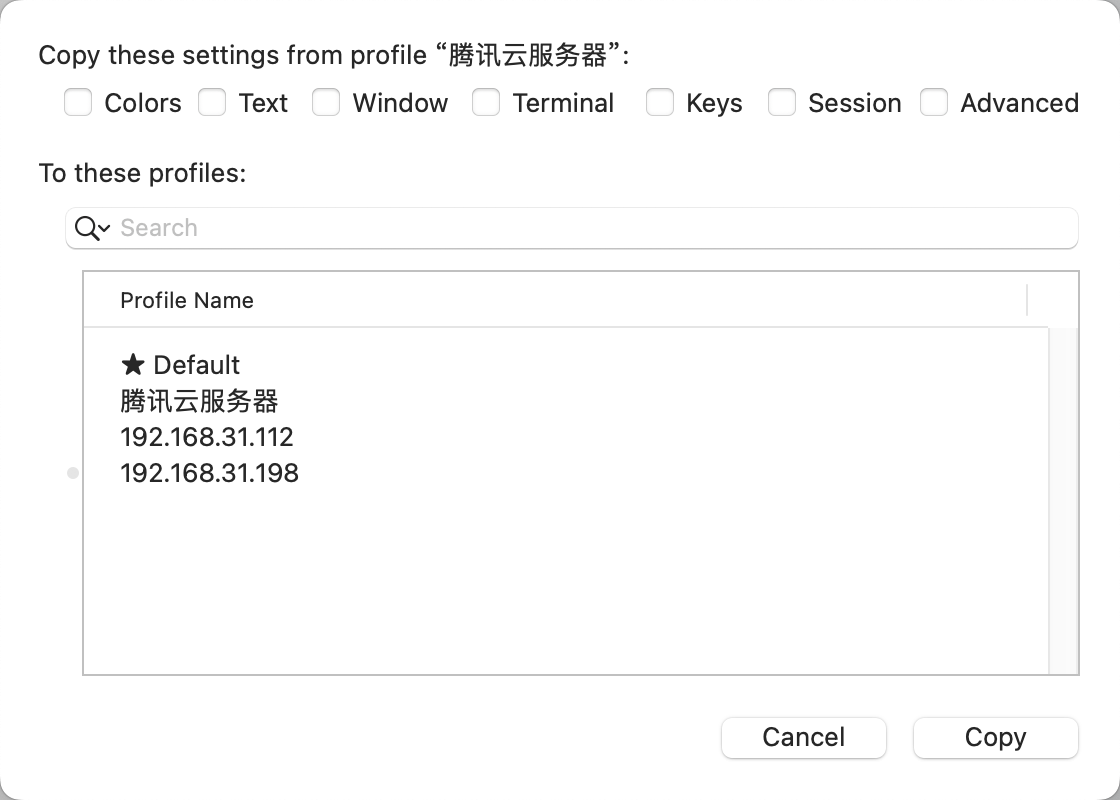Select the Keys checkbox
This screenshot has width=1120, height=800.
[x=660, y=103]
